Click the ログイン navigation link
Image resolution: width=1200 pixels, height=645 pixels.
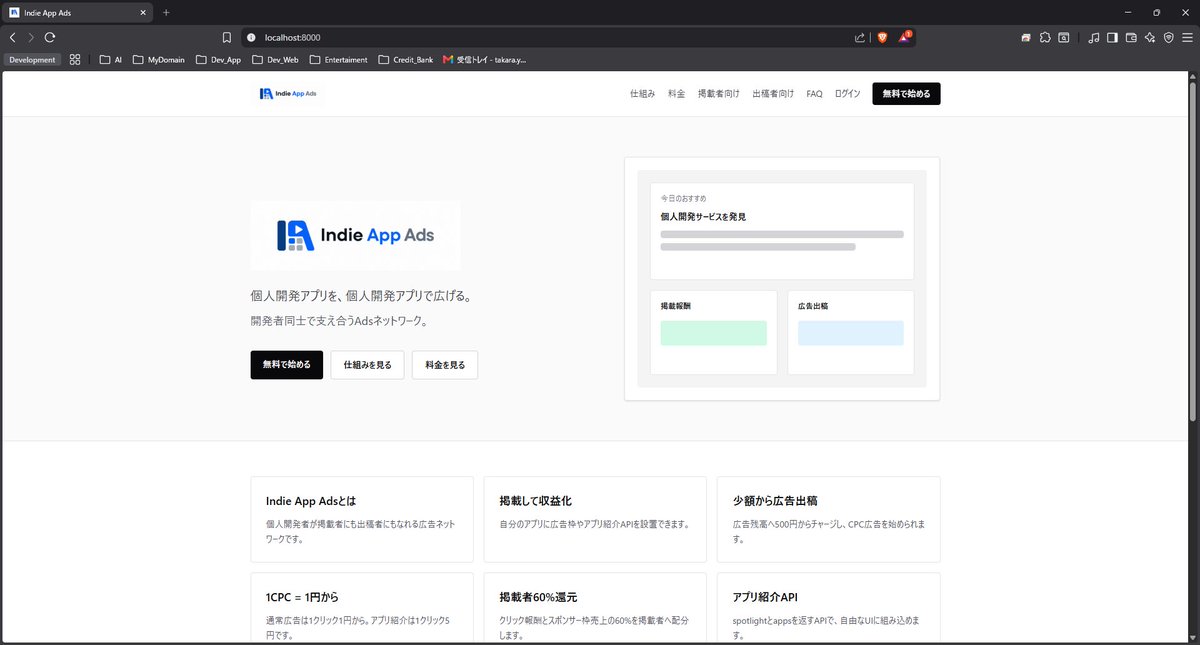[847, 93]
